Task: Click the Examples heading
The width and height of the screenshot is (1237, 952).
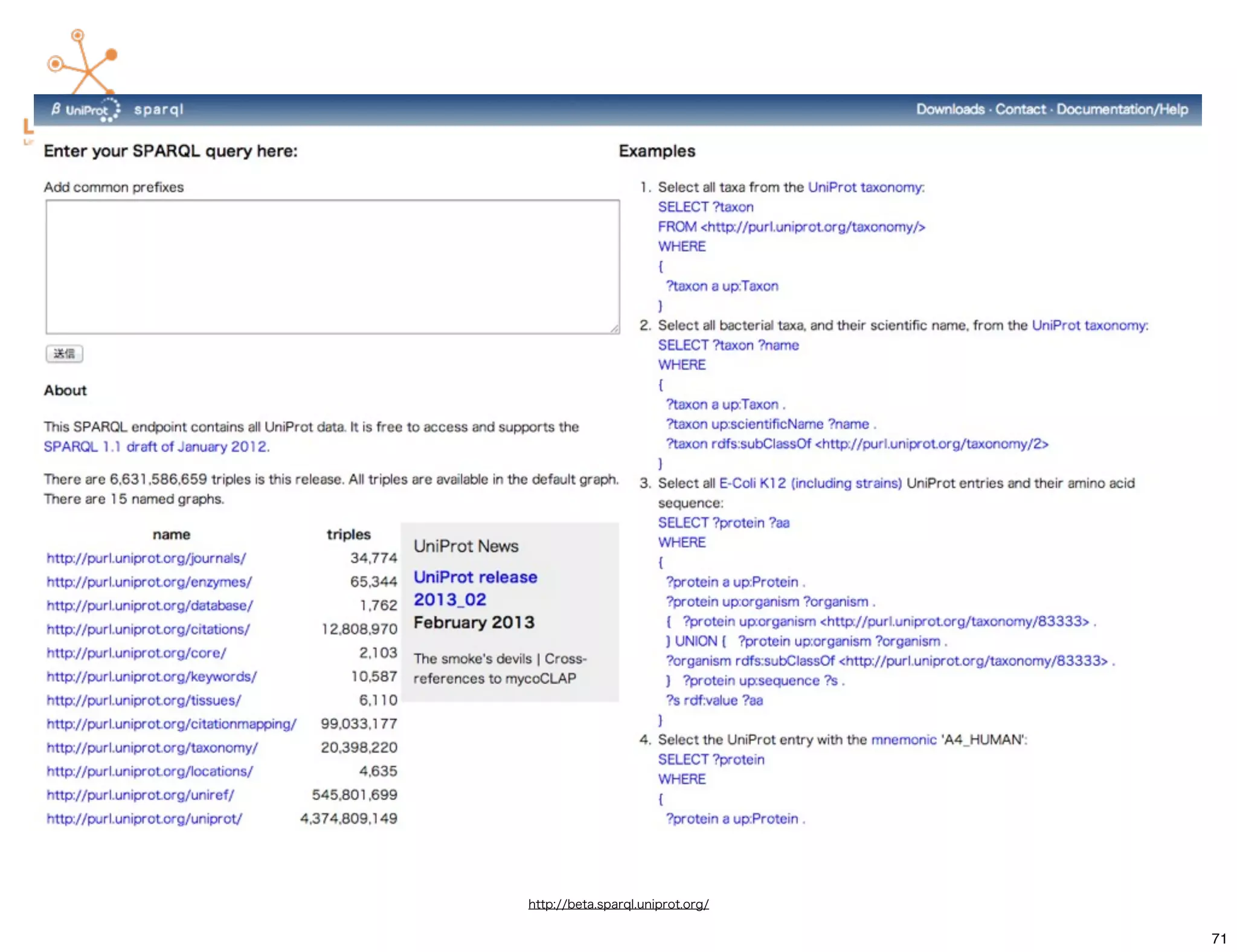Action: (657, 151)
